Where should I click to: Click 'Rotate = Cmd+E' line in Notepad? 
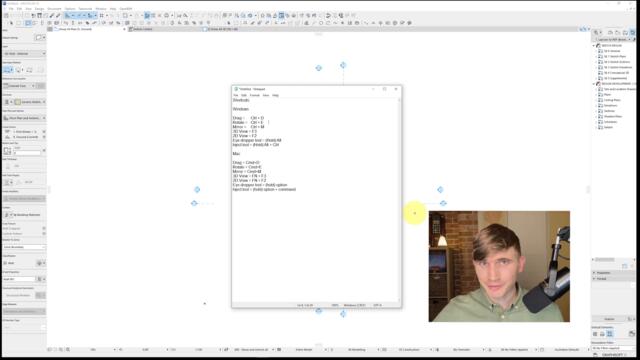(x=247, y=167)
